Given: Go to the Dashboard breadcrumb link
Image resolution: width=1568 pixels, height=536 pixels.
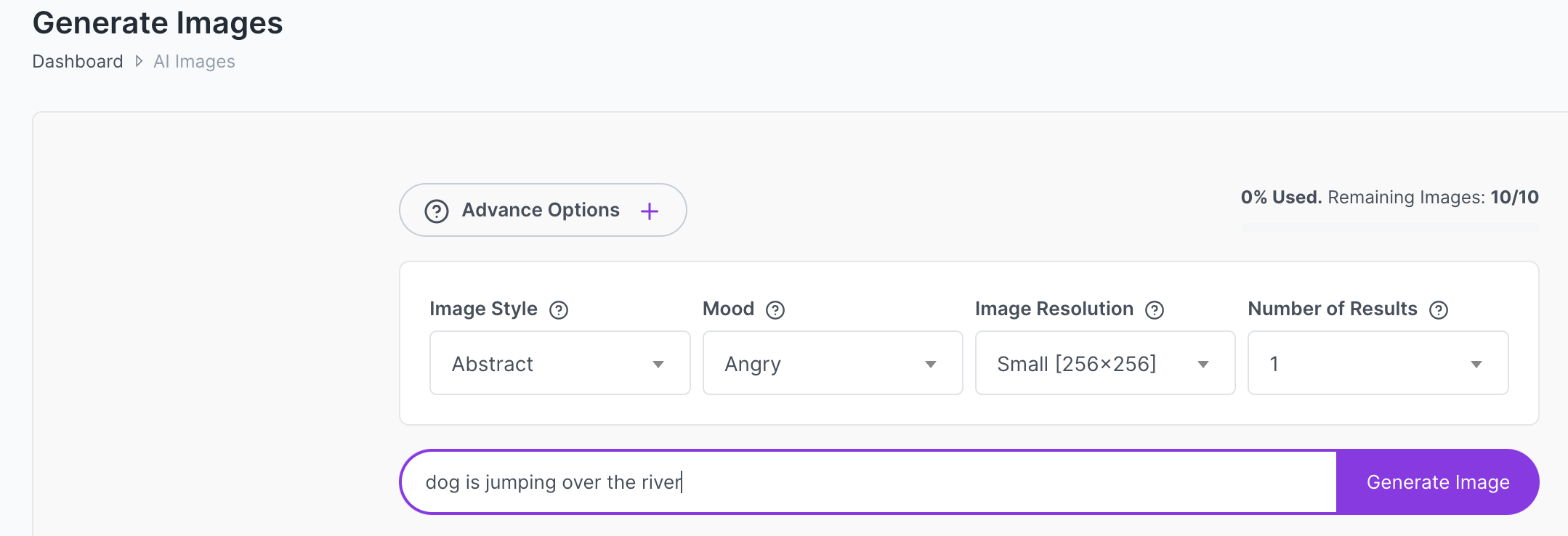Looking at the screenshot, I should pyautogui.click(x=78, y=62).
